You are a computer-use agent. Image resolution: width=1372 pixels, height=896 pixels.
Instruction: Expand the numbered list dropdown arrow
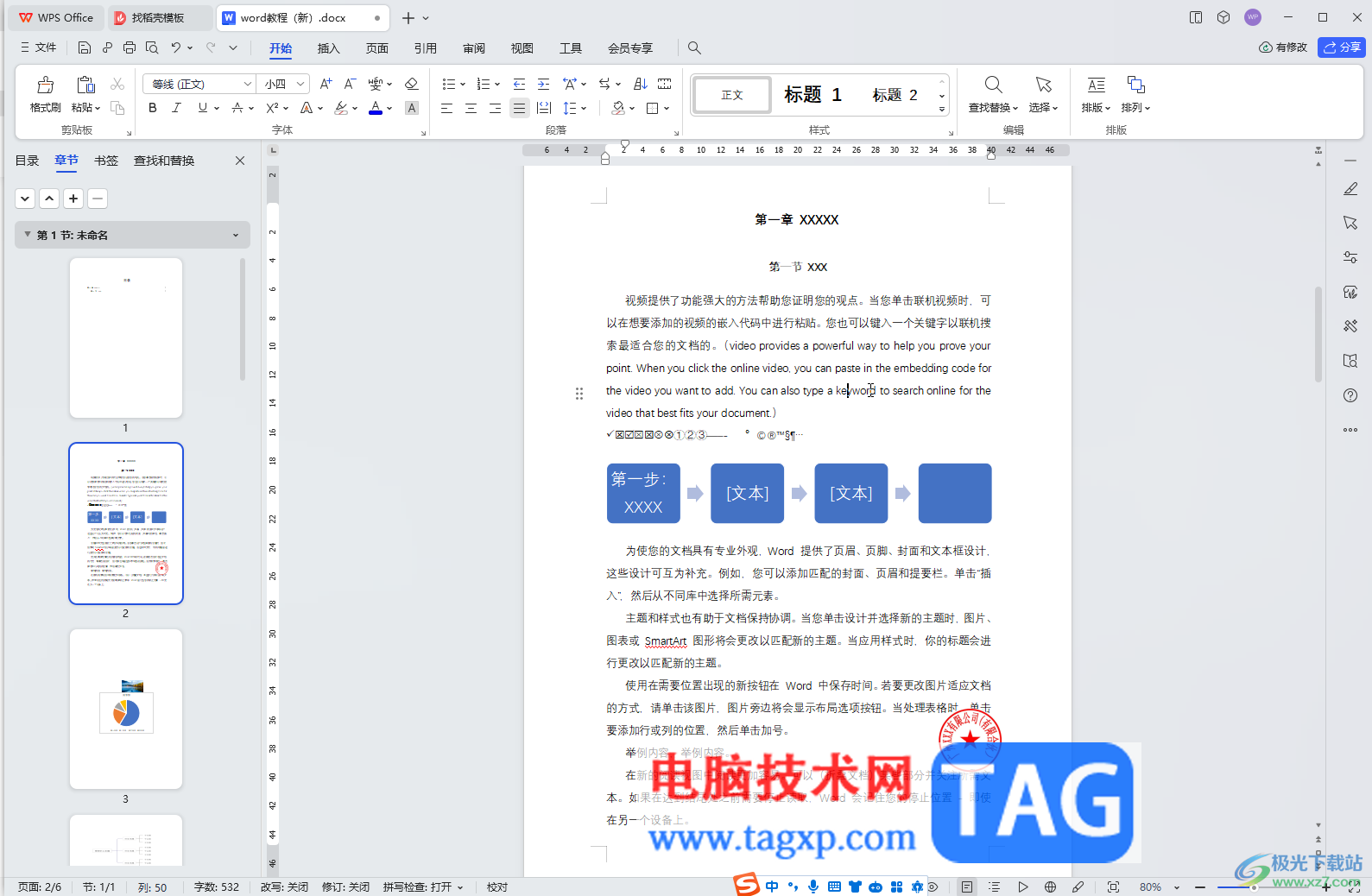pos(497,85)
